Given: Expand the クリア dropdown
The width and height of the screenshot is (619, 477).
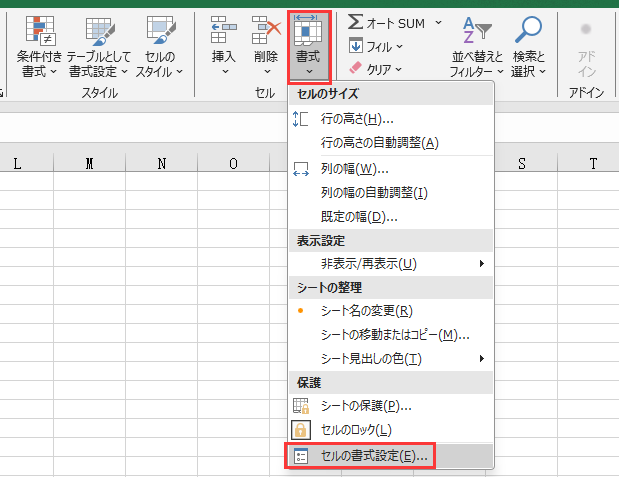Looking at the screenshot, I should [x=400, y=69].
